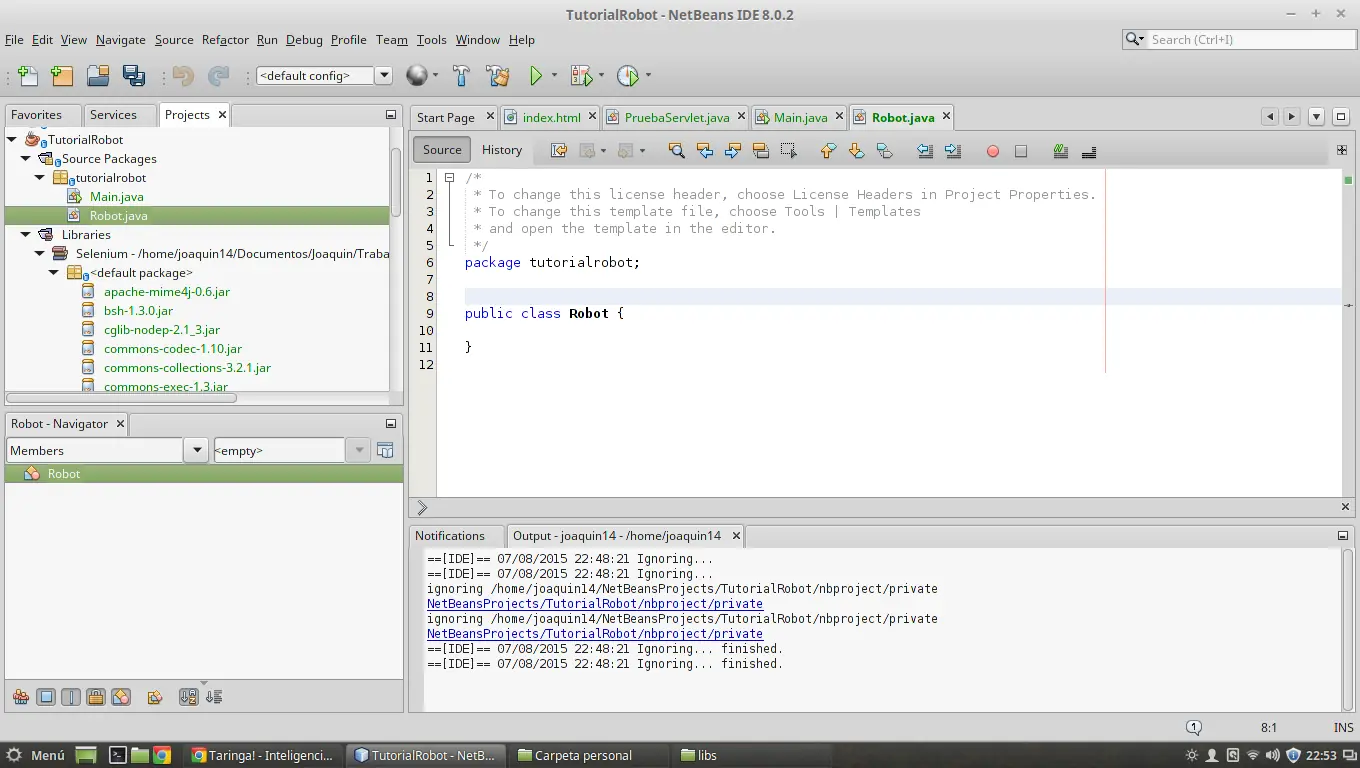Collapse the Source Packages node
Viewport: 1360px width, 768px height.
pyautogui.click(x=26, y=159)
